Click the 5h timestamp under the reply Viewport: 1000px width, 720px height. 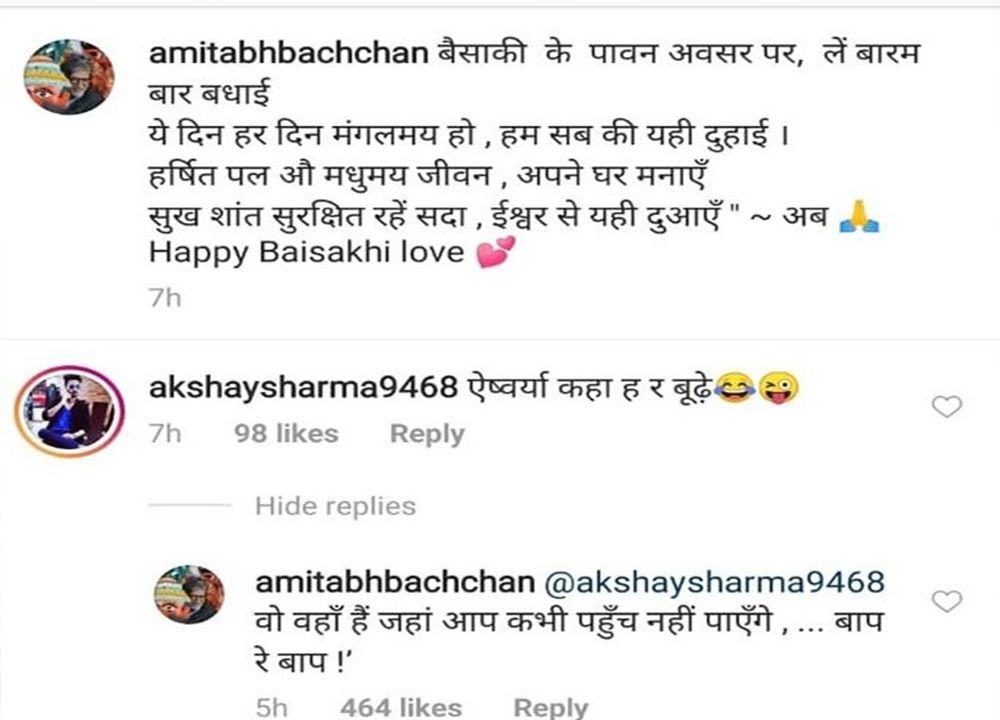click(x=272, y=708)
